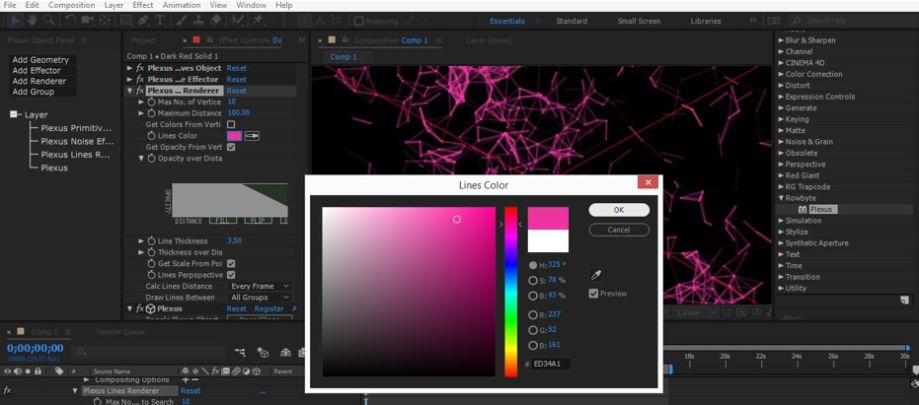
Task: Switch to the Small Screen workspace
Action: [638, 21]
